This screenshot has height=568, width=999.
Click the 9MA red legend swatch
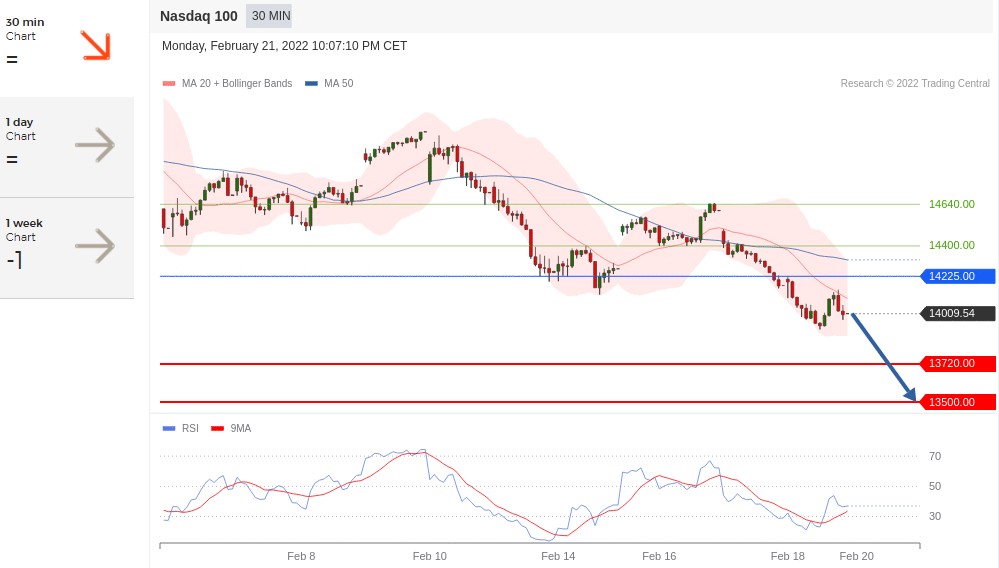point(218,429)
